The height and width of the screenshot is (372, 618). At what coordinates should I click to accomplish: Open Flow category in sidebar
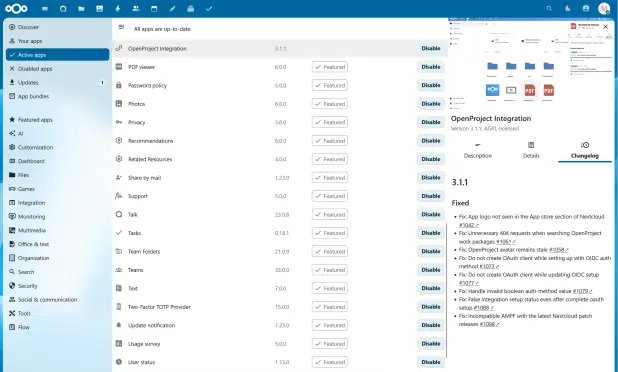tap(58, 327)
